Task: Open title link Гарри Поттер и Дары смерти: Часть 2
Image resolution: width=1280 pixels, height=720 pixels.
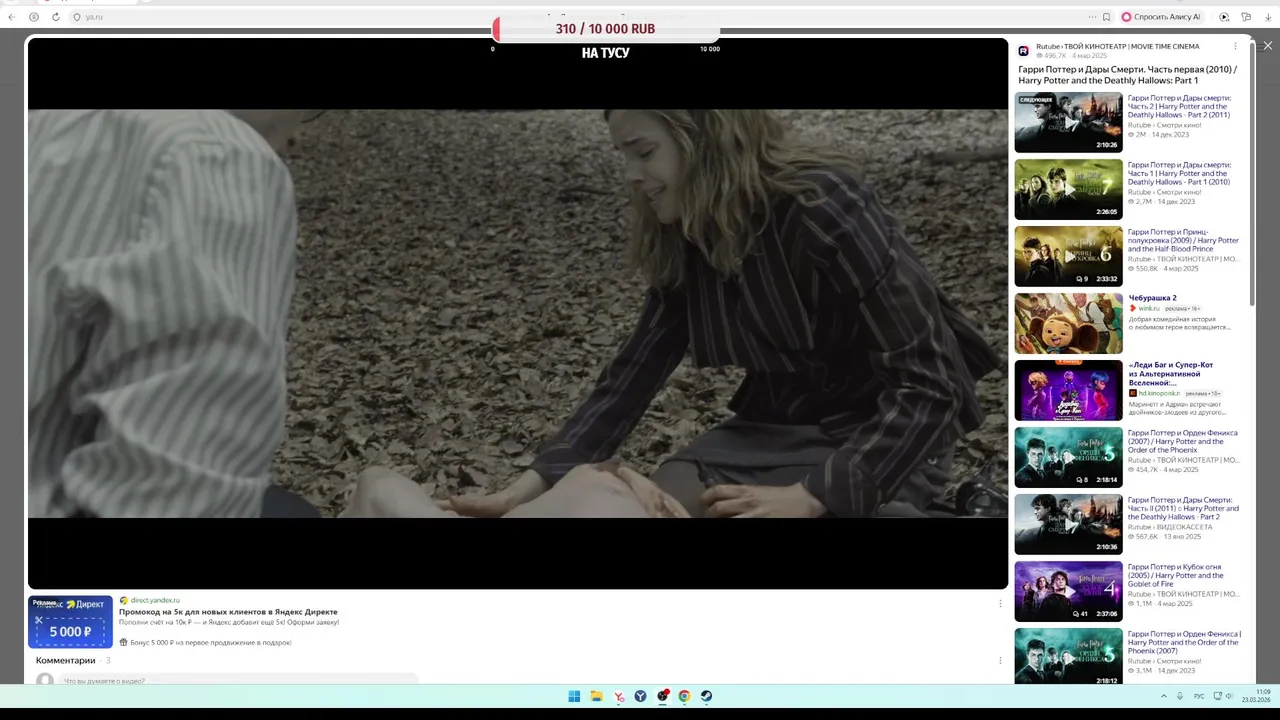Action: pyautogui.click(x=1180, y=106)
